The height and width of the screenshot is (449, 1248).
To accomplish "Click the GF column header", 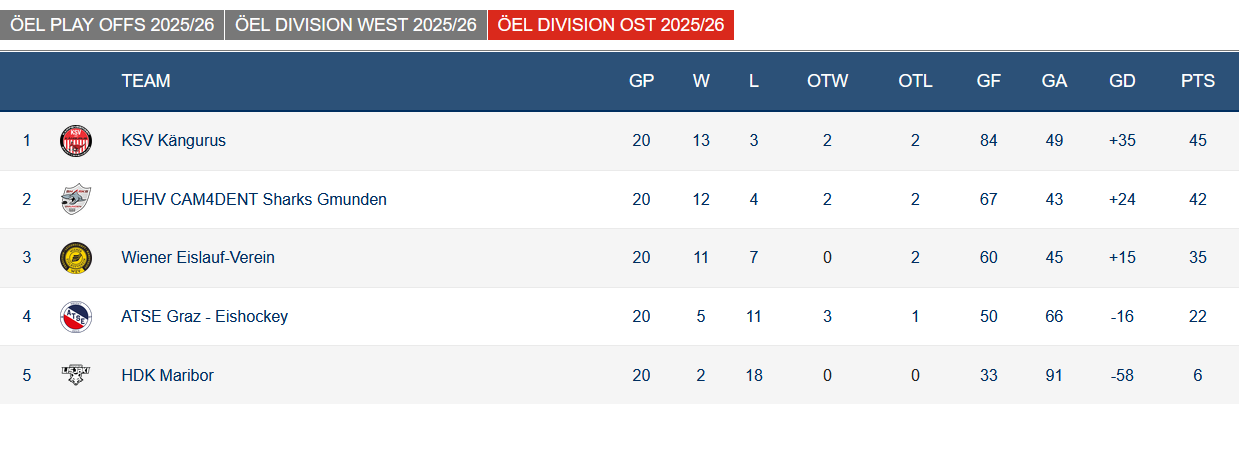I will tap(988, 82).
